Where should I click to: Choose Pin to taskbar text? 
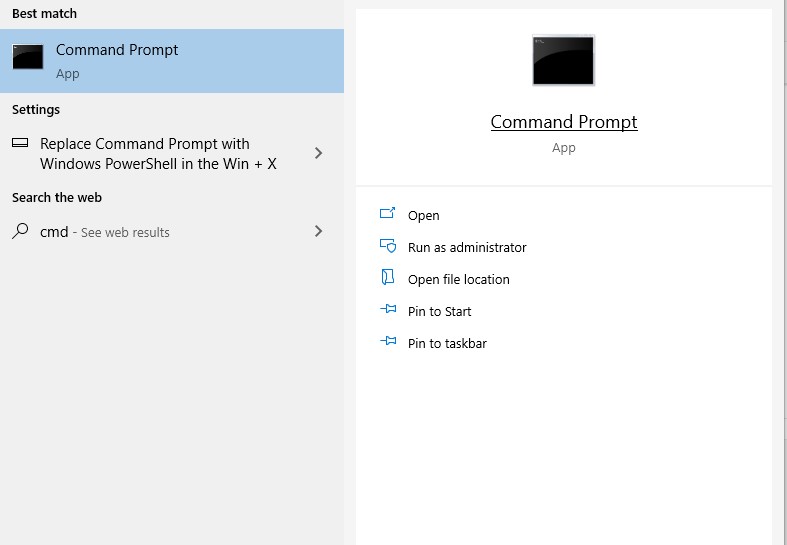[447, 344]
